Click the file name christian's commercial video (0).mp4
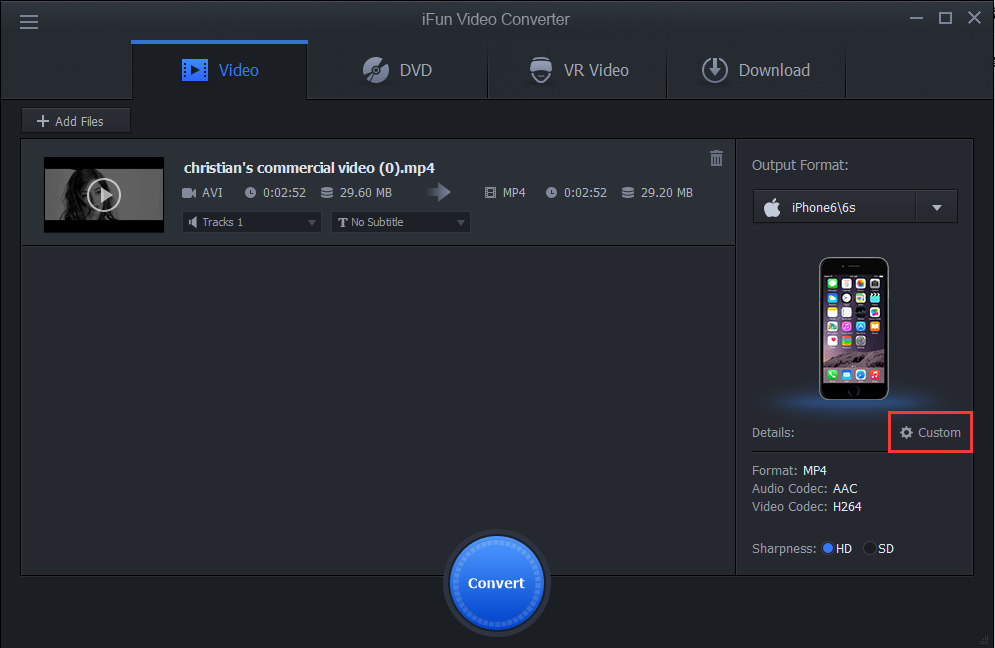Image resolution: width=995 pixels, height=648 pixels. 309,168
